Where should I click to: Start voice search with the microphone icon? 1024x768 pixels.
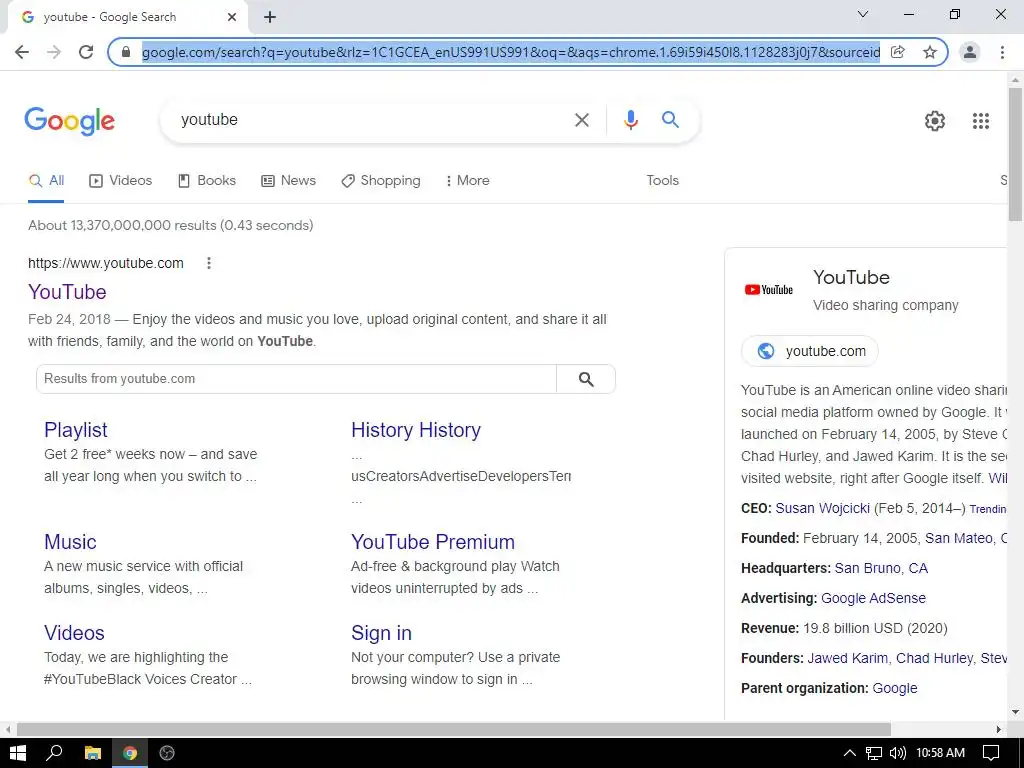click(x=630, y=120)
